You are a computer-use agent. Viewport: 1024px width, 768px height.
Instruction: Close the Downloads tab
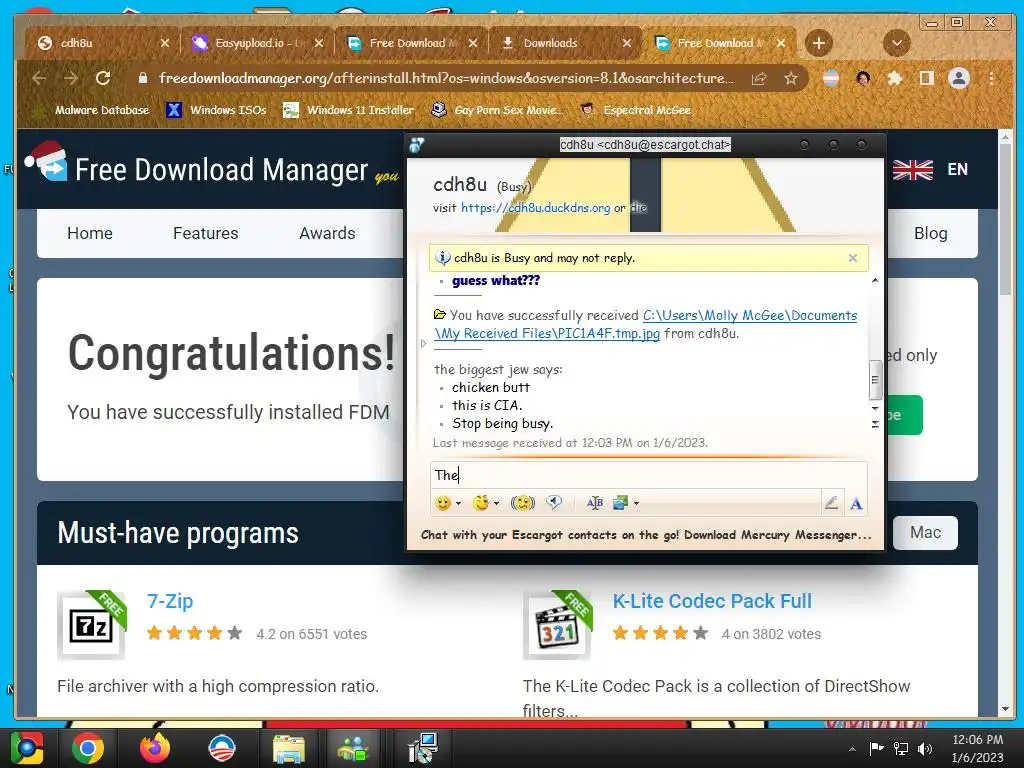627,43
